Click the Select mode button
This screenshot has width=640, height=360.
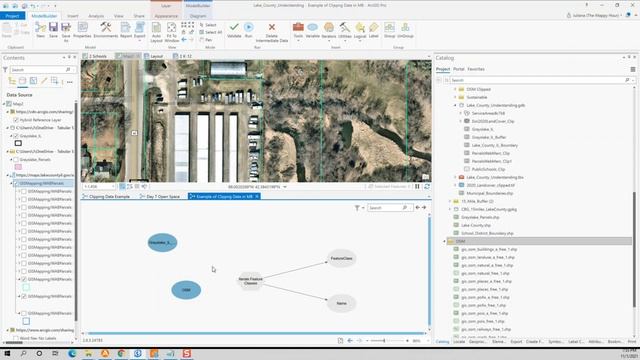[x=208, y=25]
